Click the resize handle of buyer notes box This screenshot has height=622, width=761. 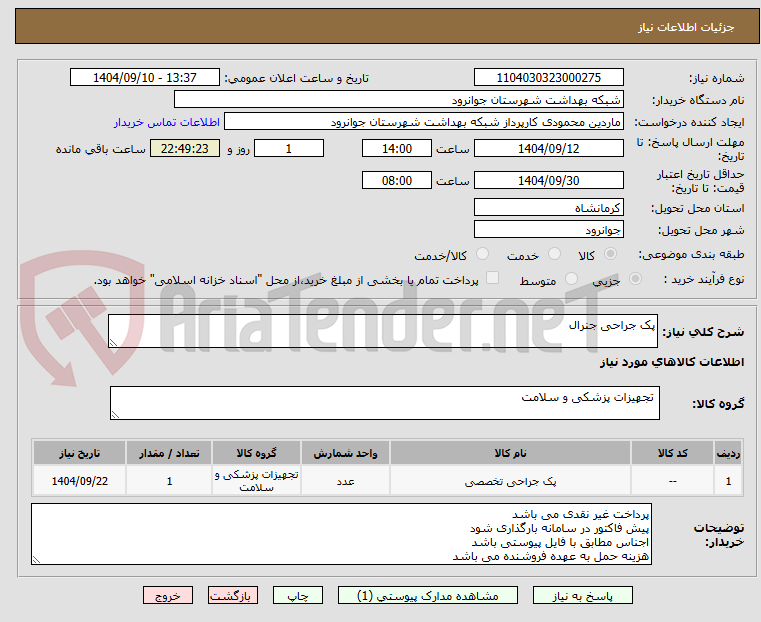point(36,559)
